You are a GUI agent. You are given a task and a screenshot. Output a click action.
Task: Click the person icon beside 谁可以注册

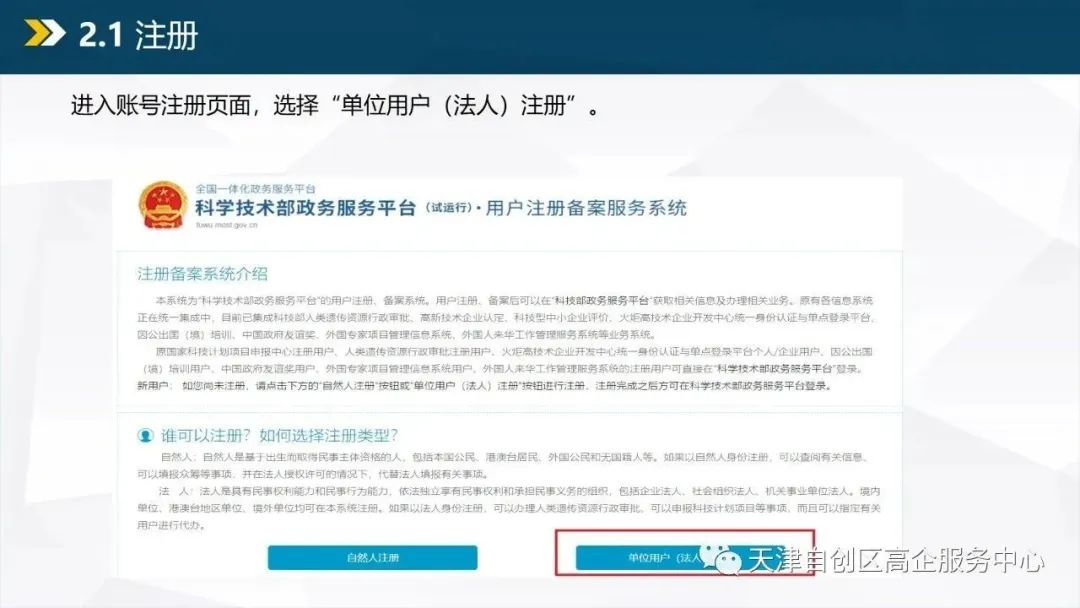(145, 436)
